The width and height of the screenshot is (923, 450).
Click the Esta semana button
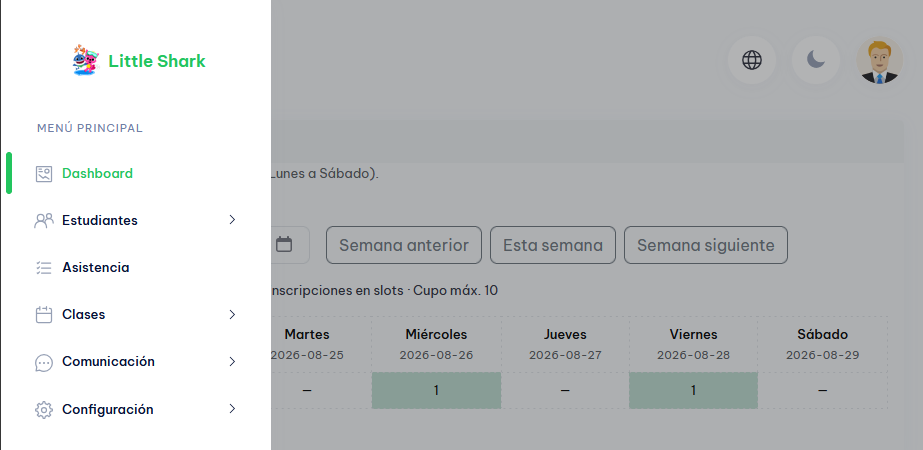tap(553, 245)
